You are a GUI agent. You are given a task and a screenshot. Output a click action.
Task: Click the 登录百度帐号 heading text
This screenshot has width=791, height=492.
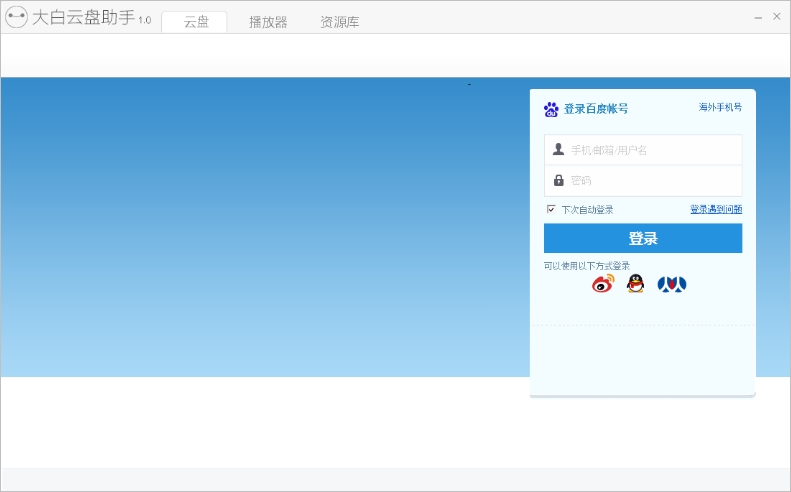pos(596,108)
